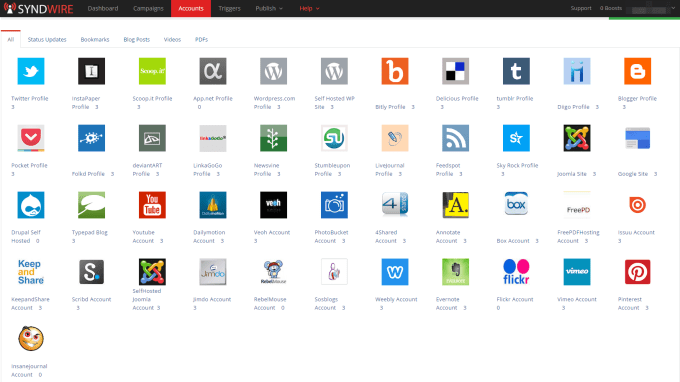Choose the Wordpress.com Profile icon
This screenshot has height=382, width=680.
274,71
